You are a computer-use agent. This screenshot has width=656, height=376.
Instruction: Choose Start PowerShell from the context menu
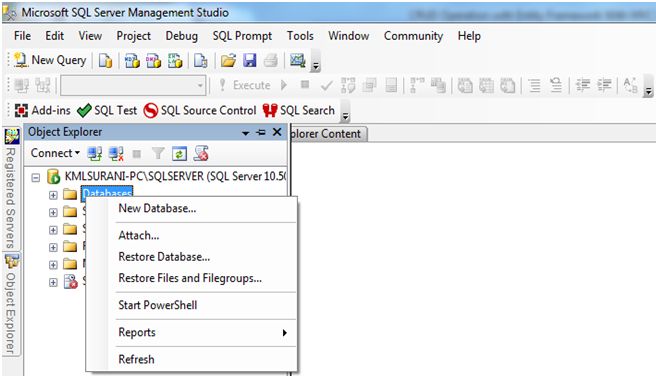click(158, 305)
